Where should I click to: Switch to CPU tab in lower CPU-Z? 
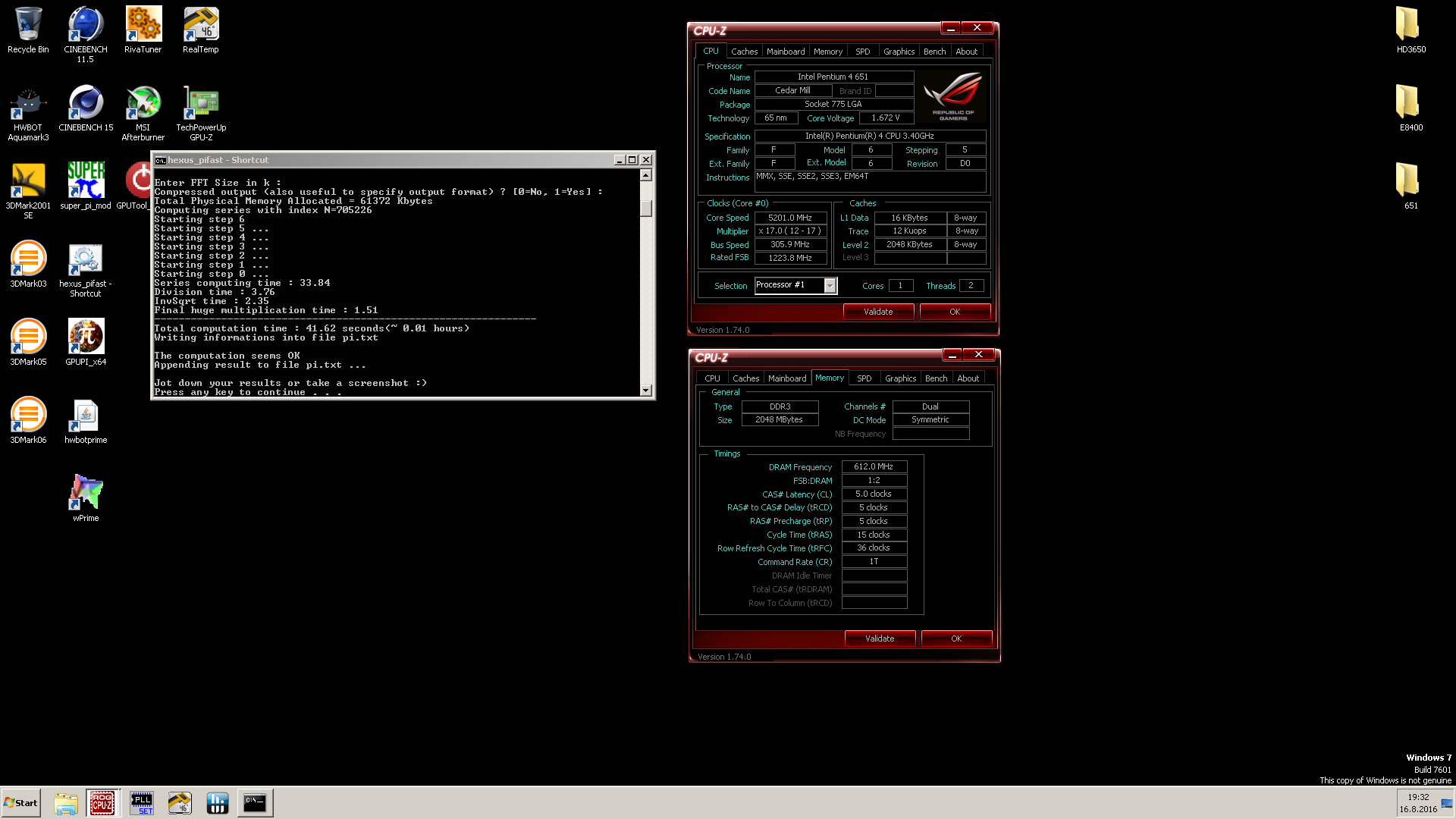click(x=712, y=378)
